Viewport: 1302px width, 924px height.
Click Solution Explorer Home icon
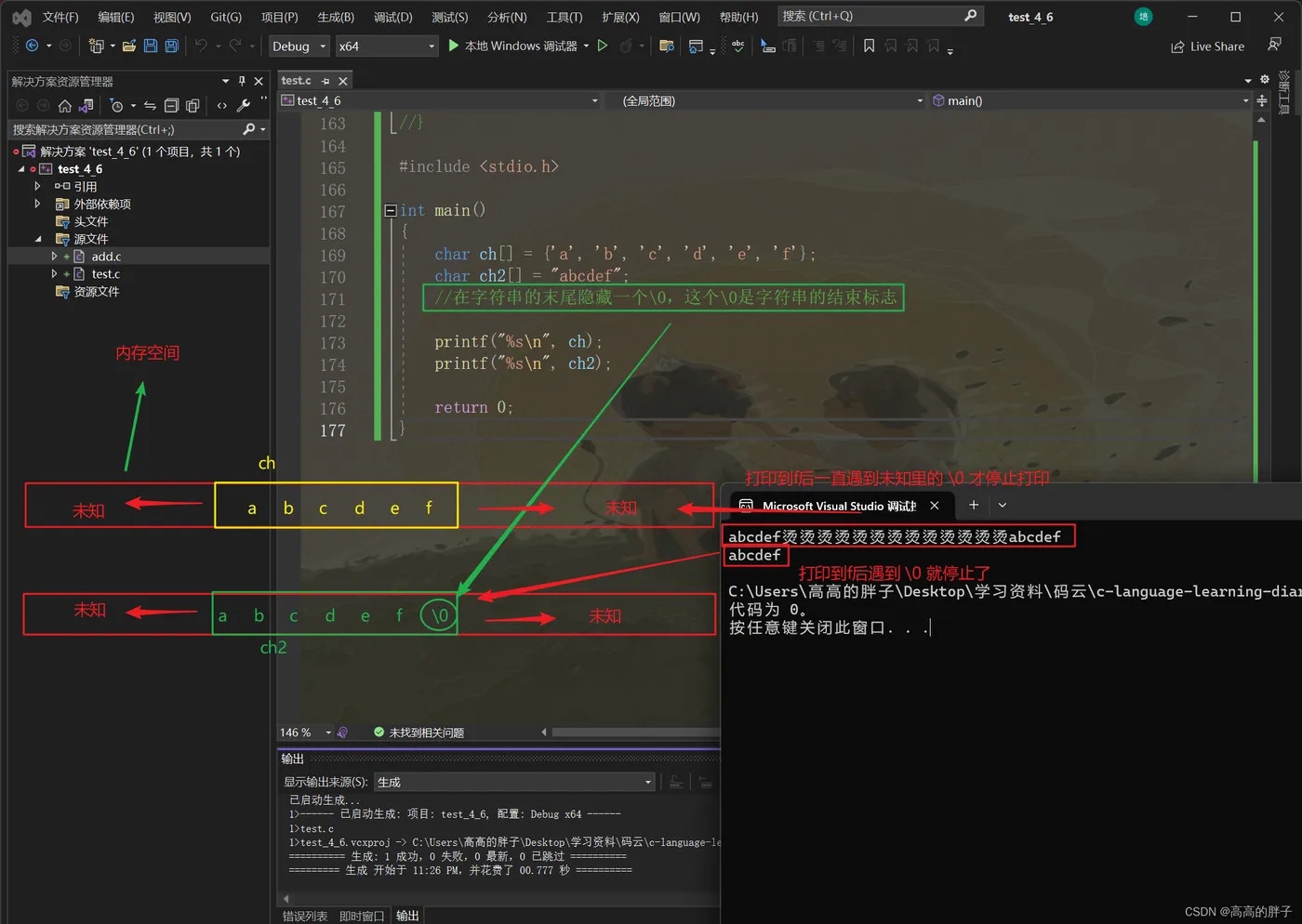tap(65, 105)
